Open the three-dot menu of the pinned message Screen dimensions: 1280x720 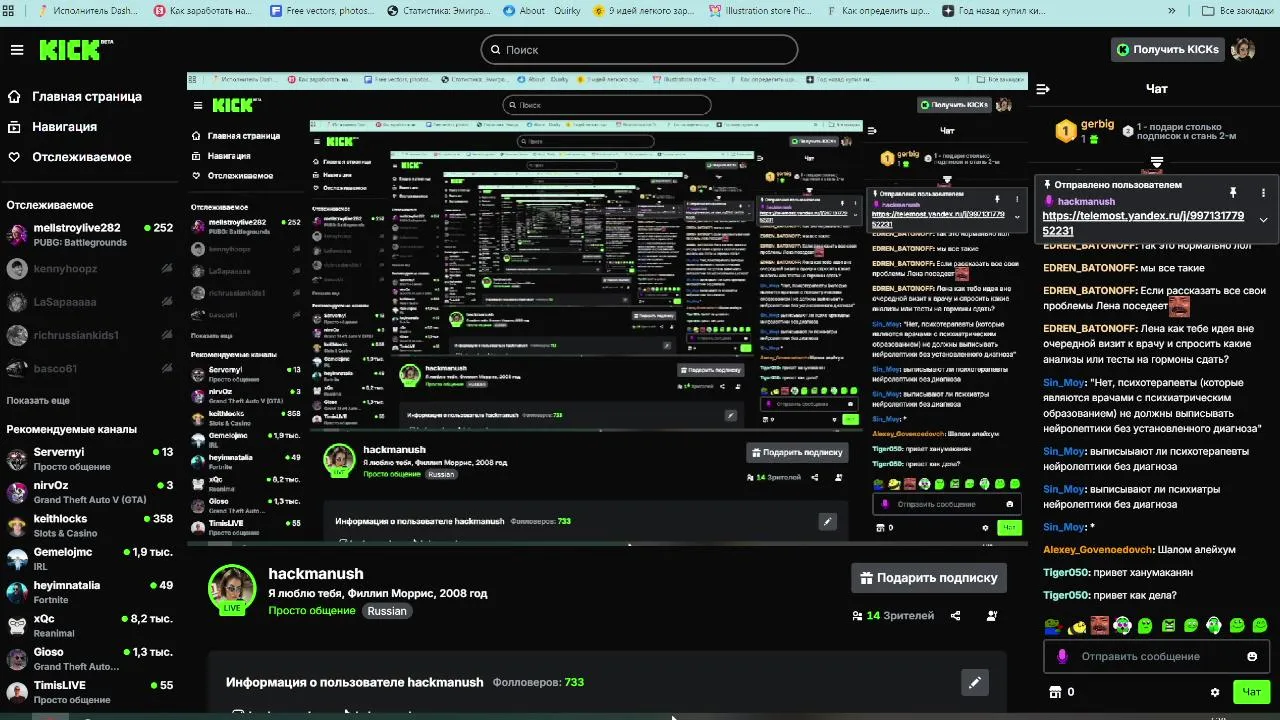(x=1263, y=192)
